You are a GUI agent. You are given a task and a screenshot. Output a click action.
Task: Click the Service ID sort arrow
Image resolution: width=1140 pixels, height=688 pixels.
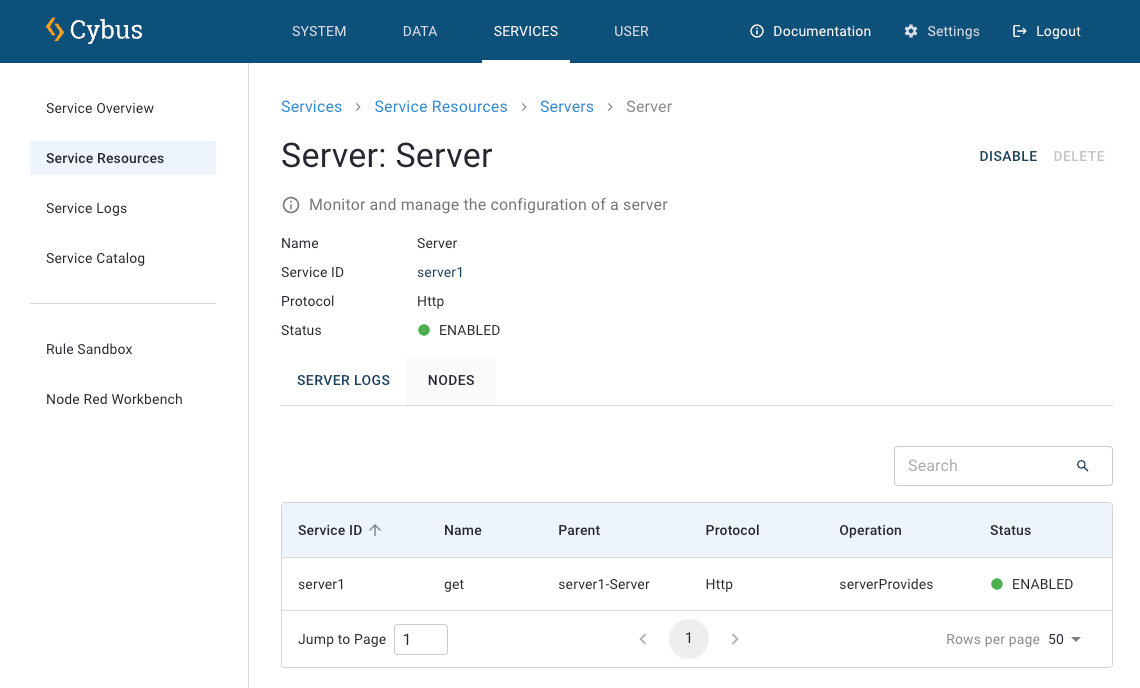376,530
